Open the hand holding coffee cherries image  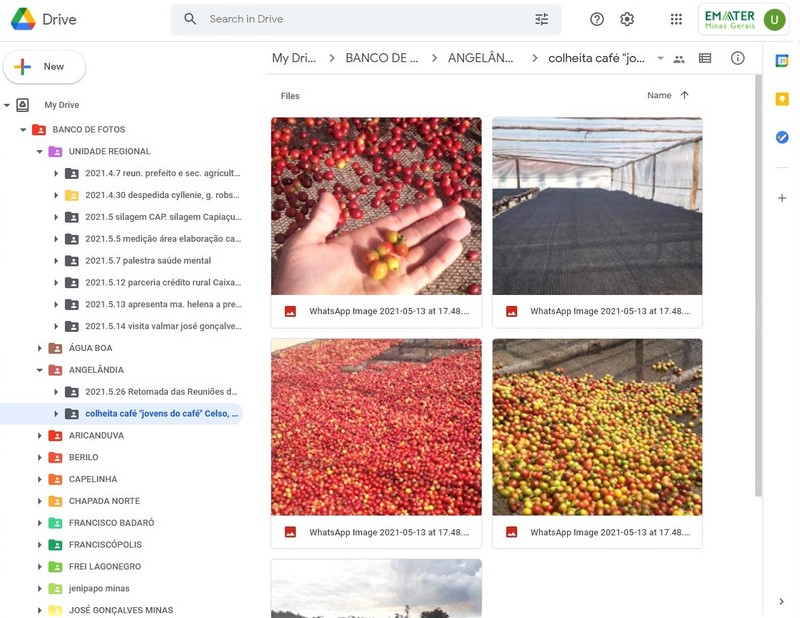tap(376, 223)
